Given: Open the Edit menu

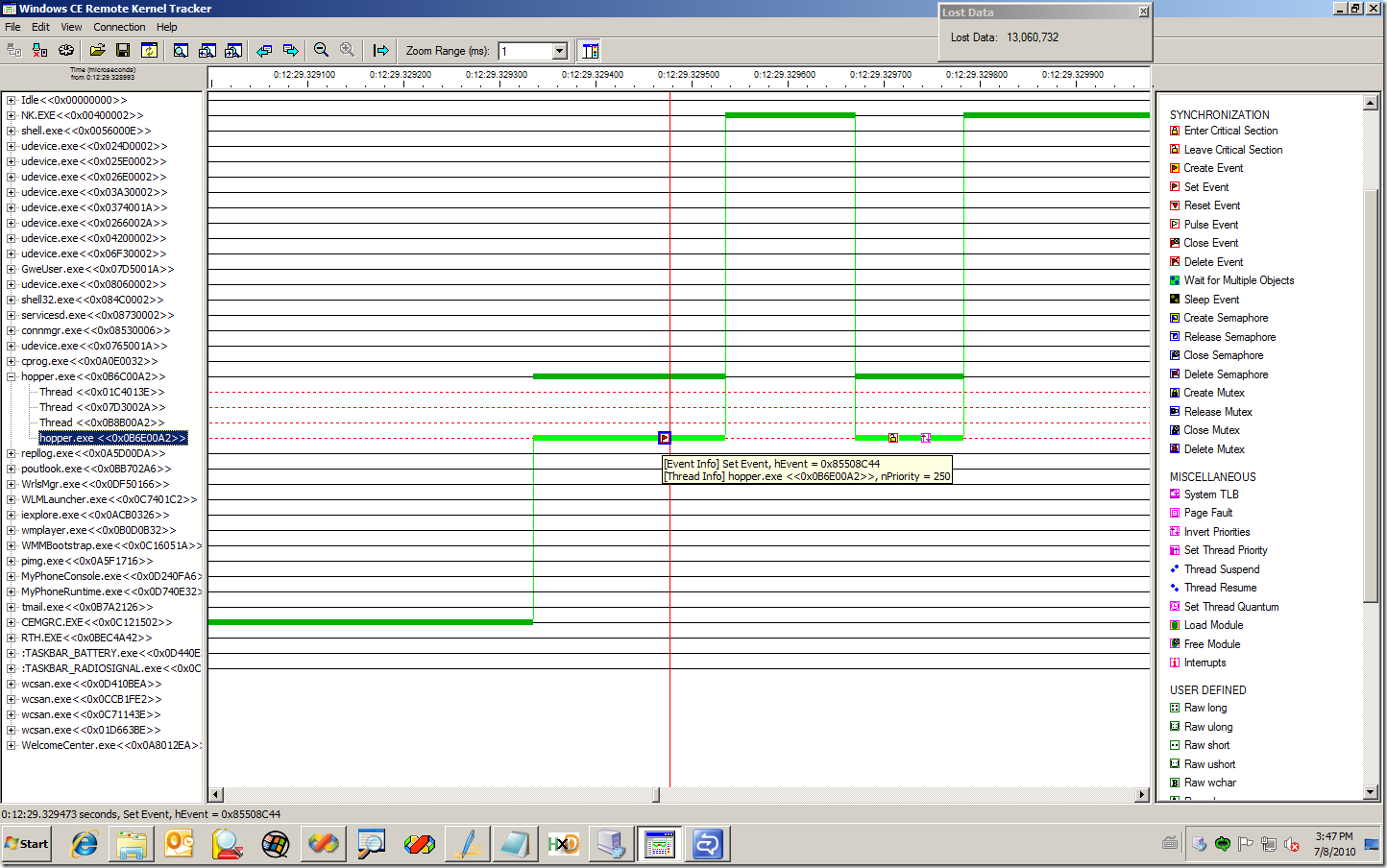Looking at the screenshot, I should click(40, 27).
